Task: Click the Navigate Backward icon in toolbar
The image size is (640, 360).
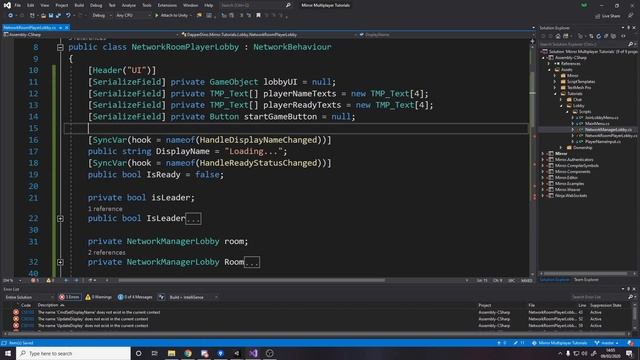Action: pyautogui.click(x=10, y=16)
